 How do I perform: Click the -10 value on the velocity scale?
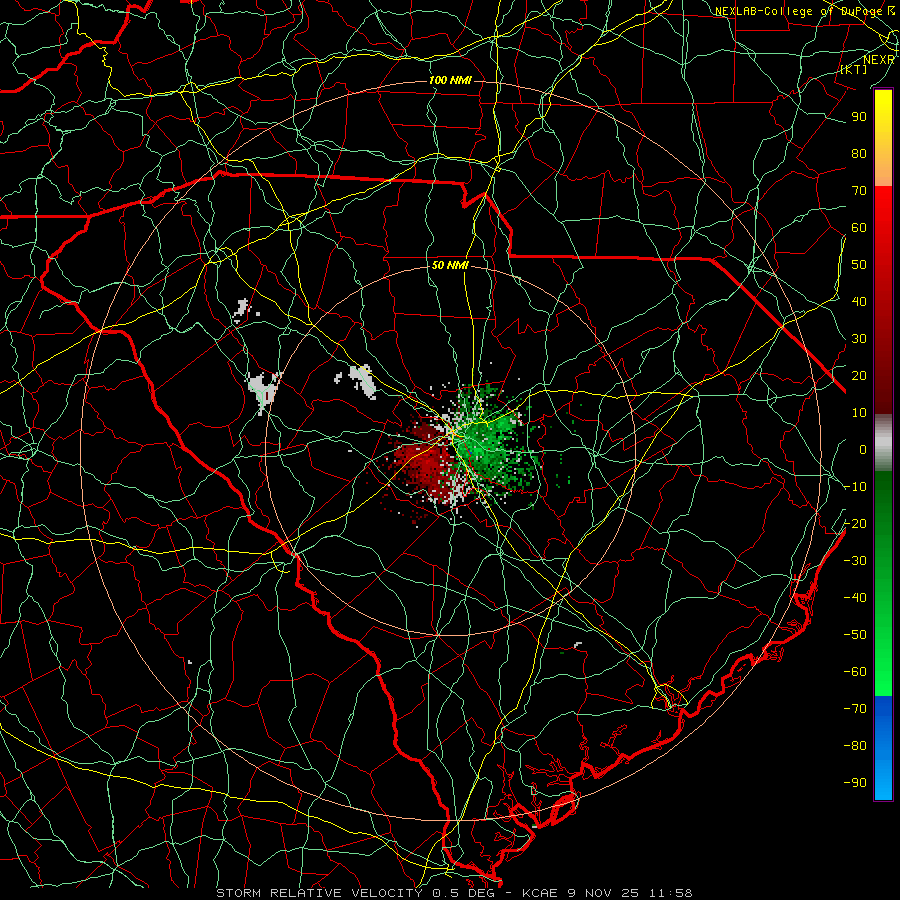coord(855,487)
